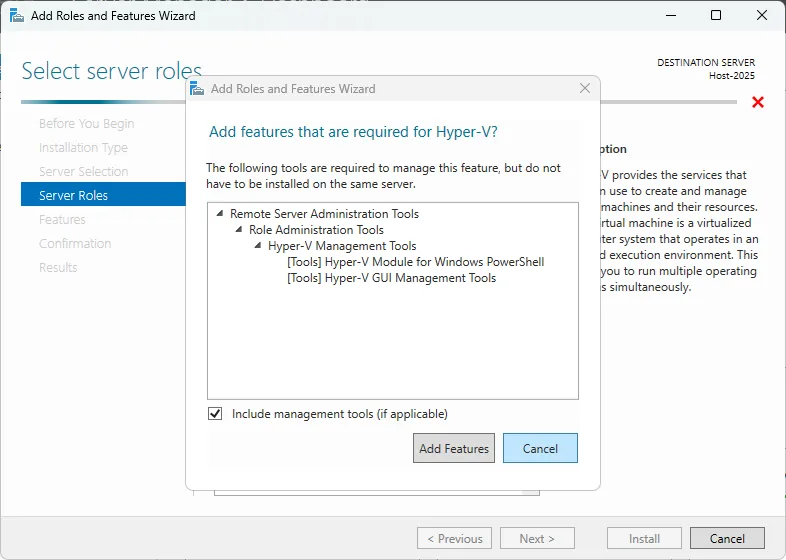The height and width of the screenshot is (560, 786).
Task: Click the Previous button in wizard
Action: 454,538
